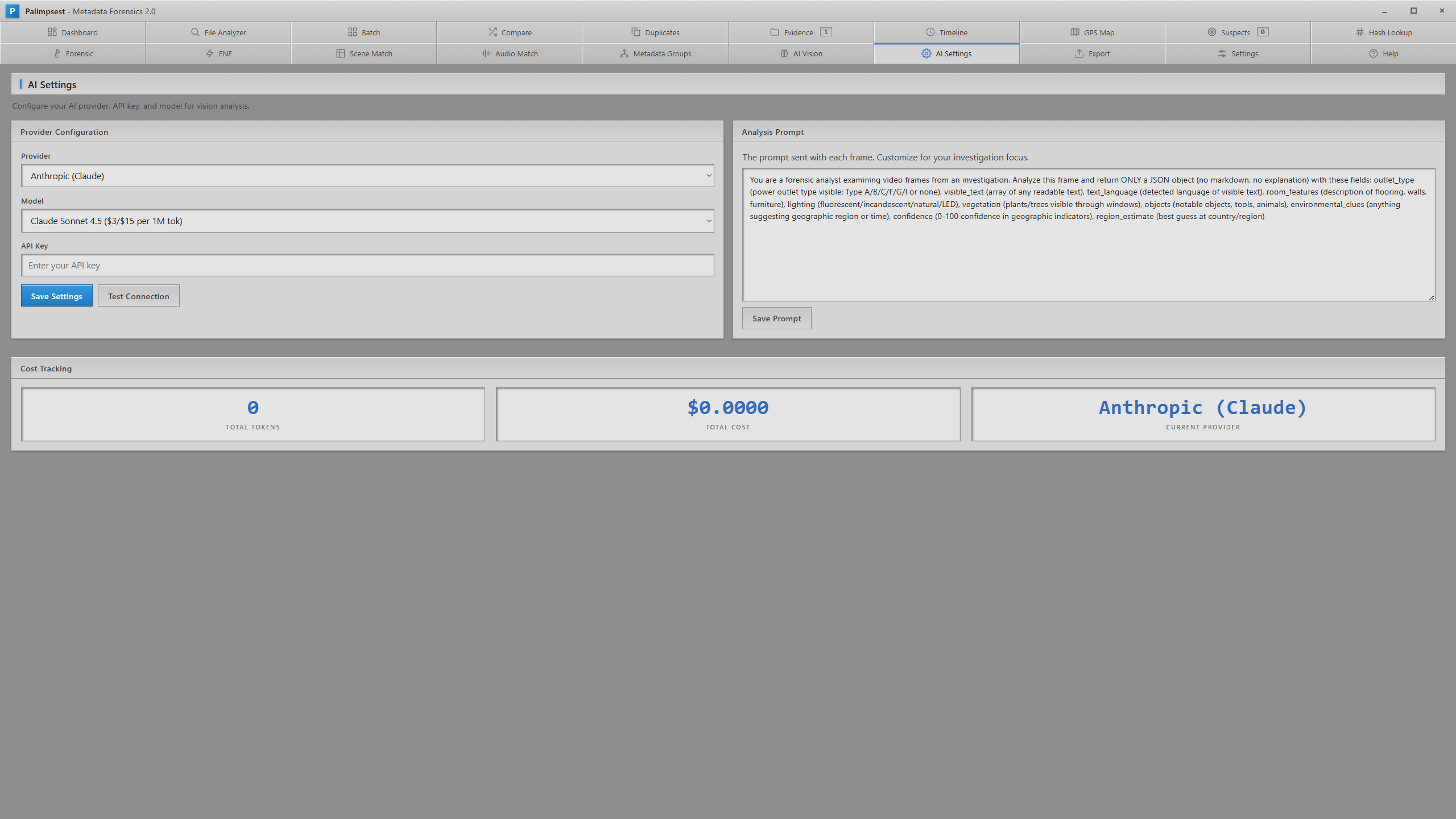Click the Hash Lookup hash icon
Screen dimensions: 1456x819
(1360, 32)
